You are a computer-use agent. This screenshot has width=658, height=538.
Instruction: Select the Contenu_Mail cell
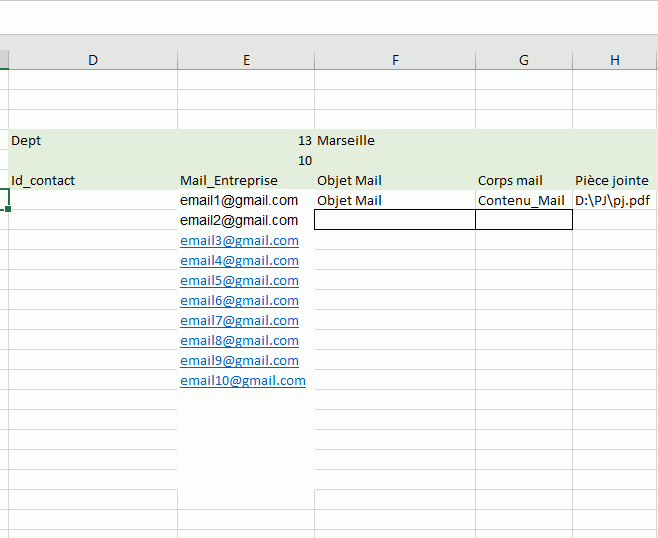pos(522,200)
